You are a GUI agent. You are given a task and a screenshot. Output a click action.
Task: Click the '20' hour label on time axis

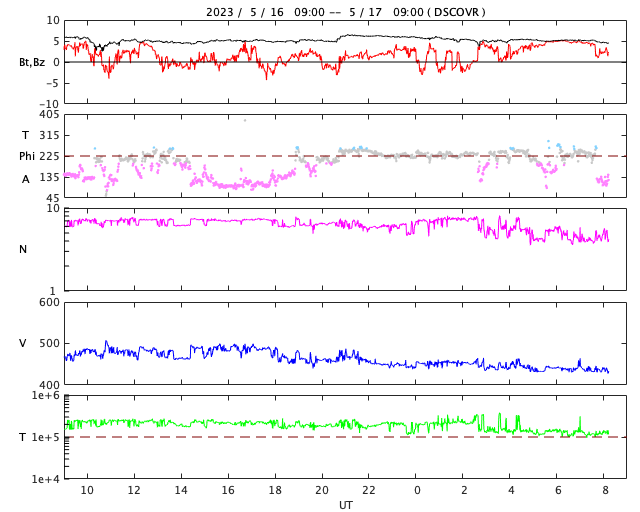point(322,490)
